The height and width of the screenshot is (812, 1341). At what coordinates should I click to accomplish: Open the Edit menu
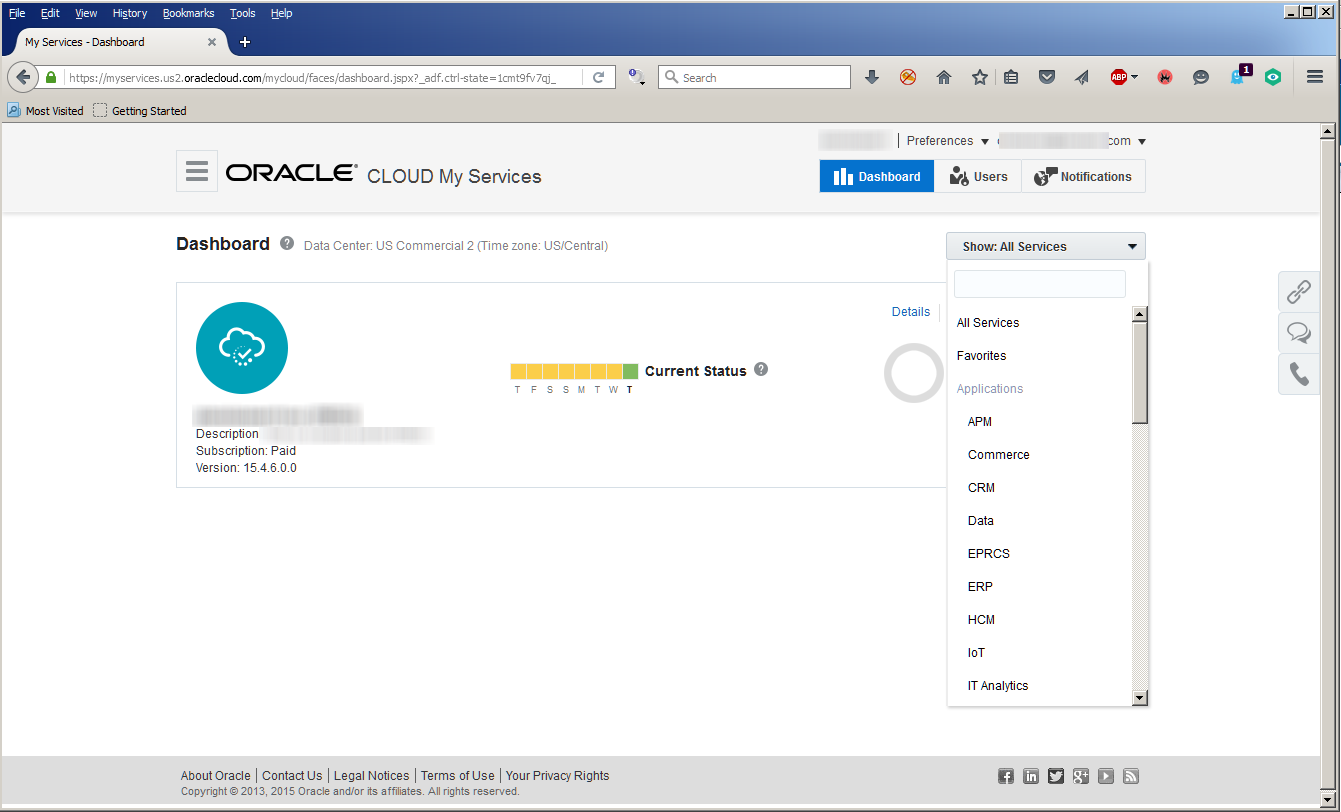click(x=50, y=13)
